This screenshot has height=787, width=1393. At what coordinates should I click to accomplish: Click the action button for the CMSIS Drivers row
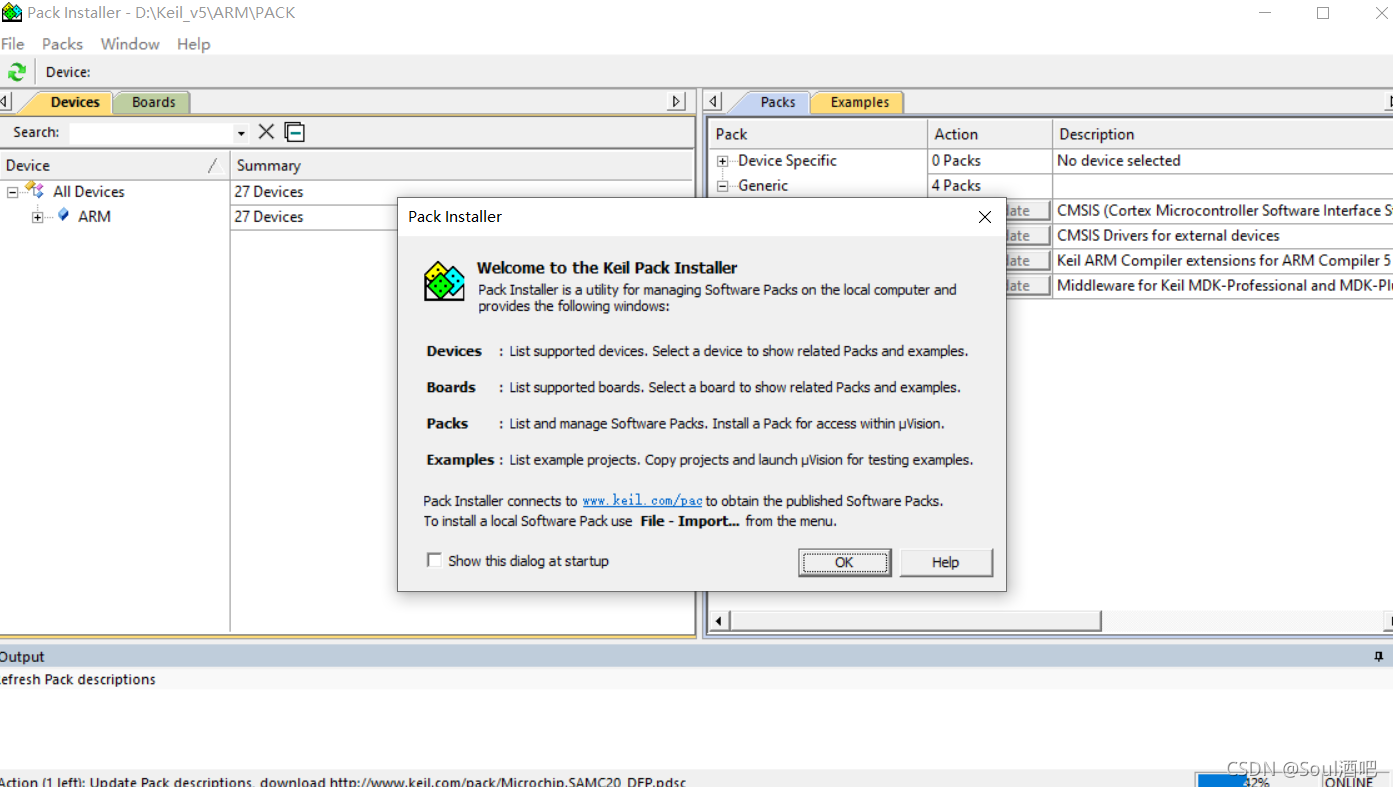(x=1028, y=236)
